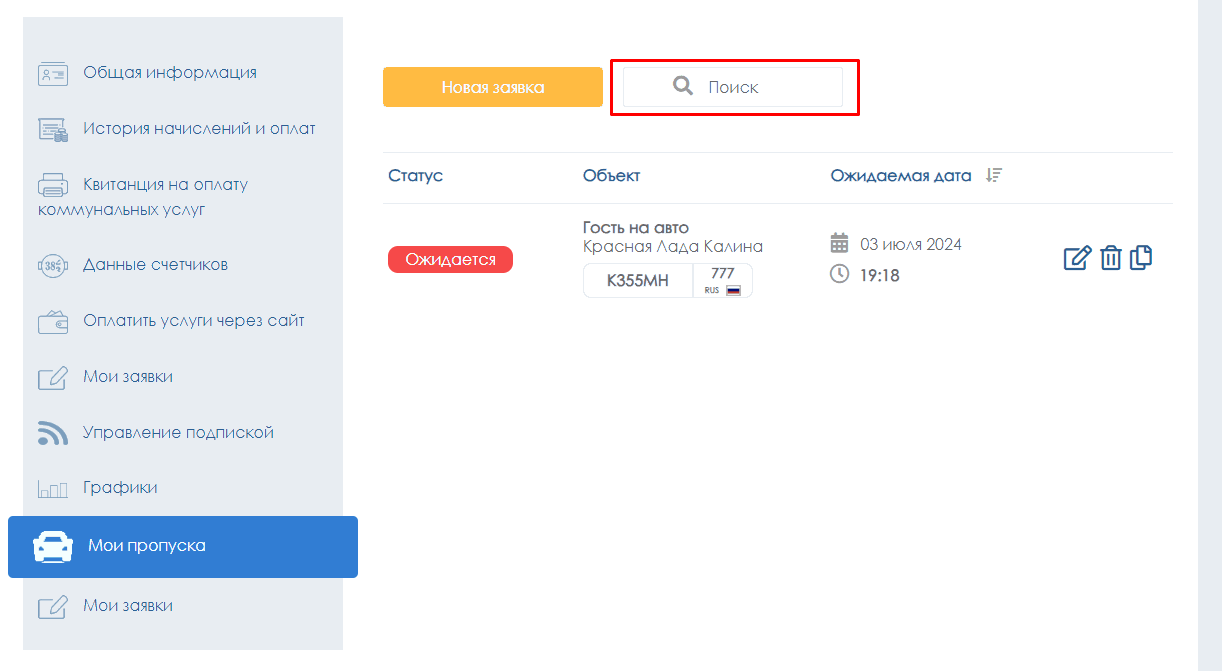Click the RSS icon for Управление подпиской
The image size is (1222, 671).
52,432
